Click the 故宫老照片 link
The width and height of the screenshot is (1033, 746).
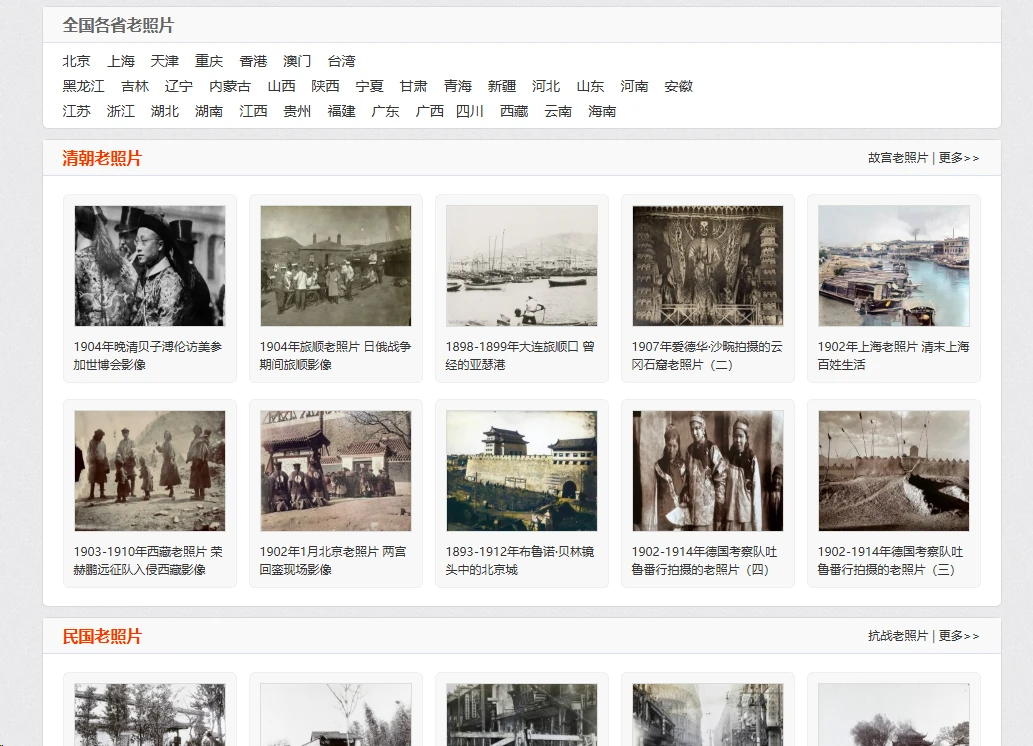[897, 158]
